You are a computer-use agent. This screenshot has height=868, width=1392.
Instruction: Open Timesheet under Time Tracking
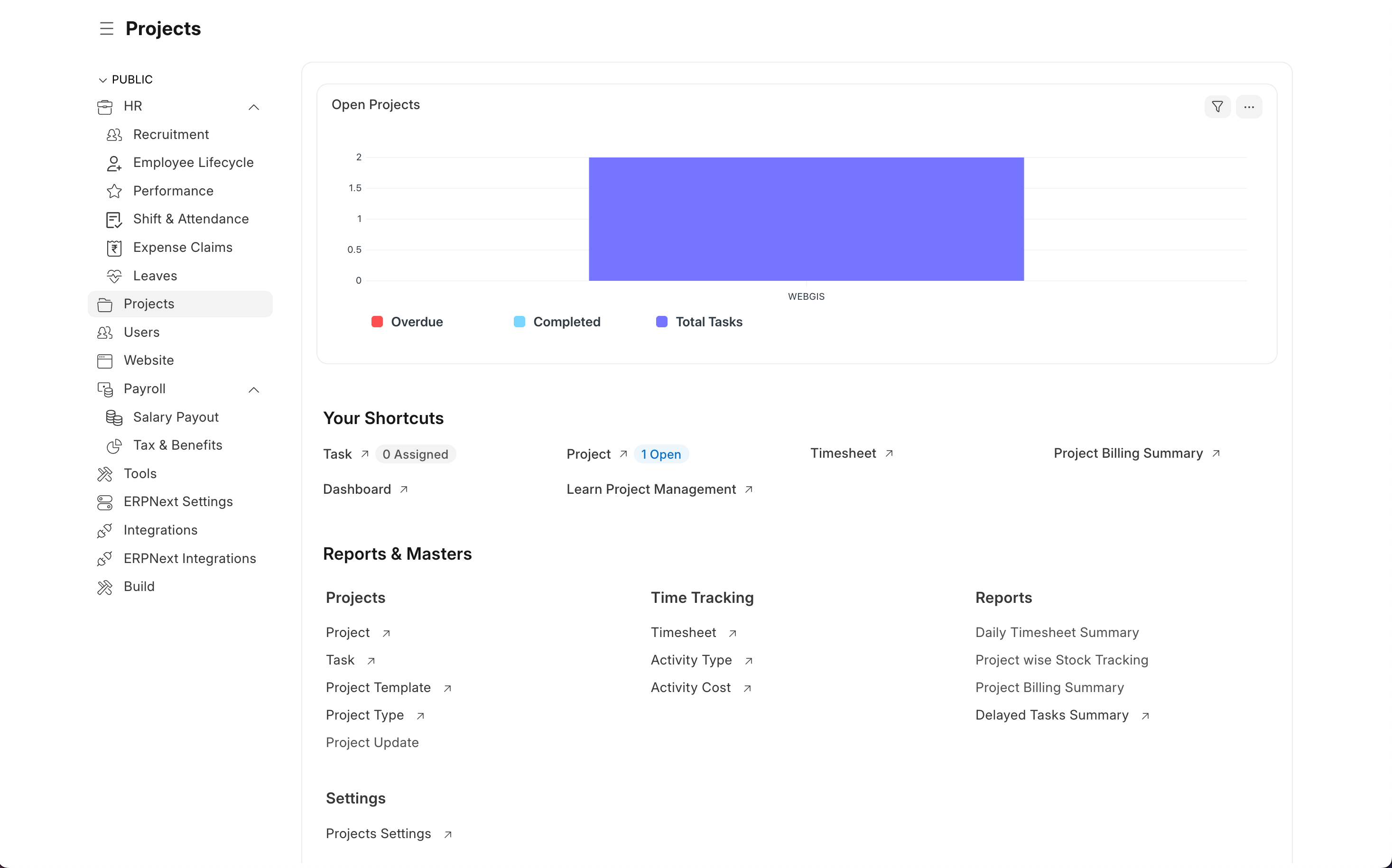(x=683, y=633)
